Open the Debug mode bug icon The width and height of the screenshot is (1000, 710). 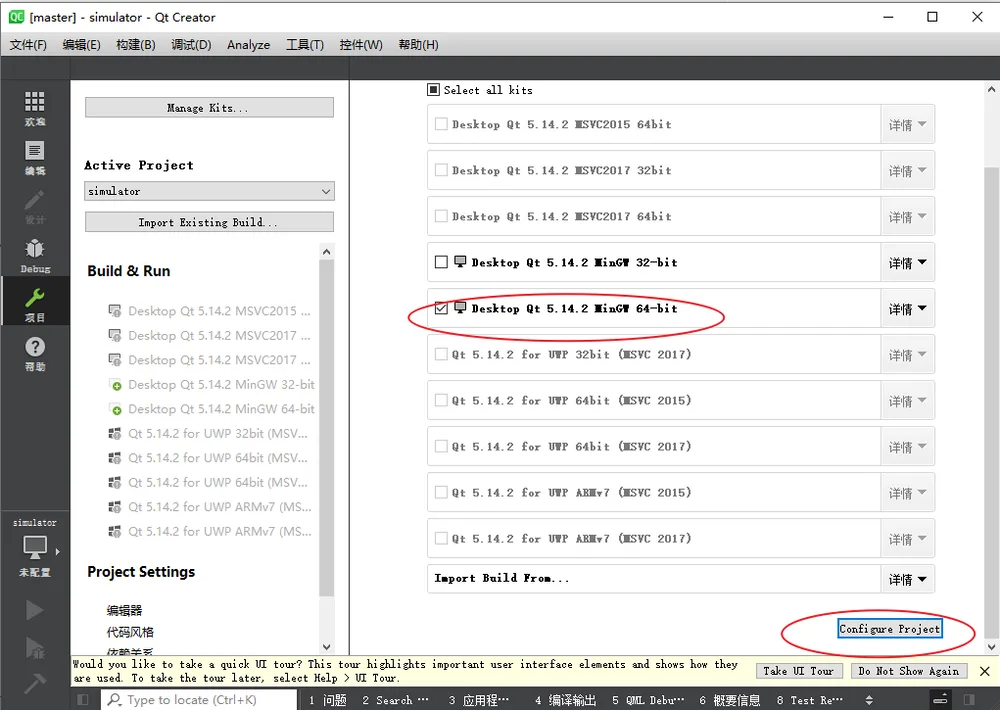point(34,256)
